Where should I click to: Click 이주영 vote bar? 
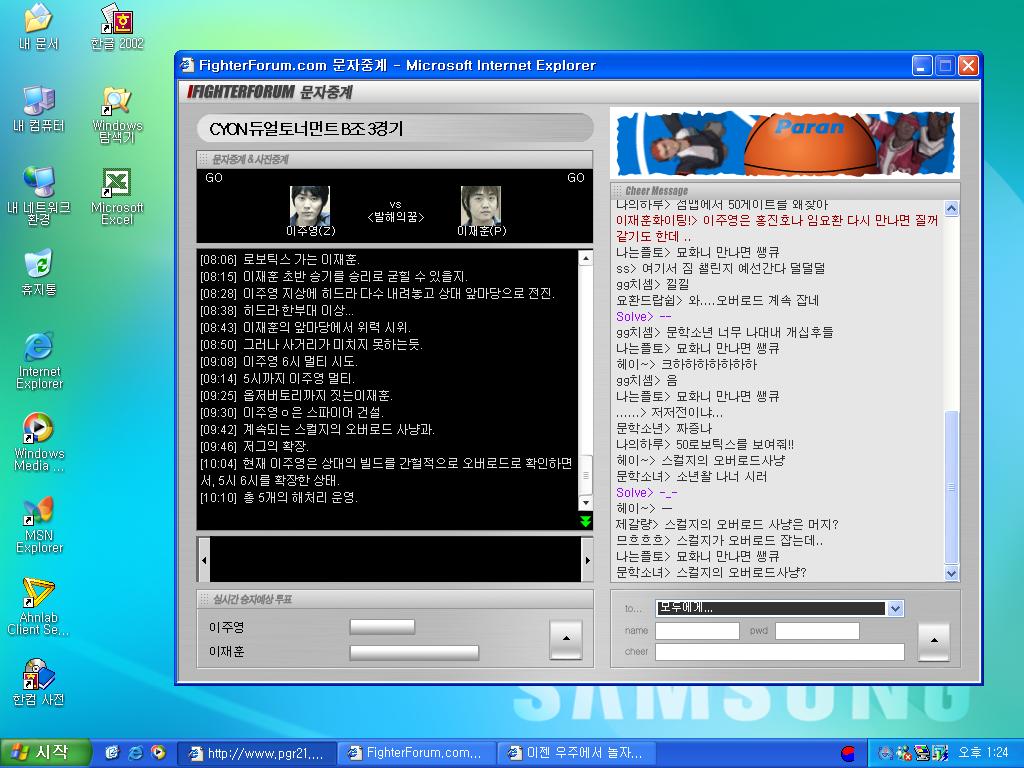coord(382,627)
